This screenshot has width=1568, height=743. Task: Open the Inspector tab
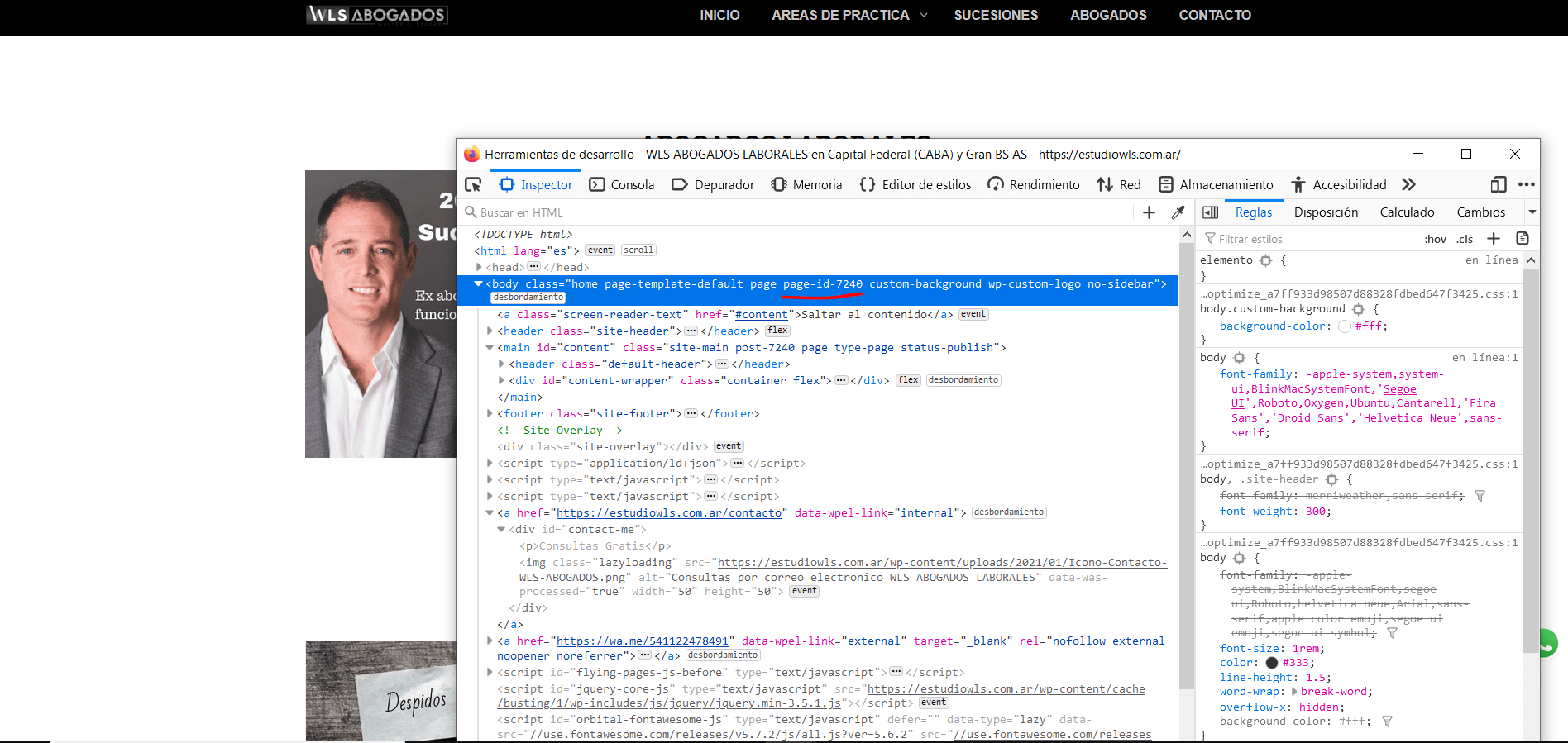(536, 184)
